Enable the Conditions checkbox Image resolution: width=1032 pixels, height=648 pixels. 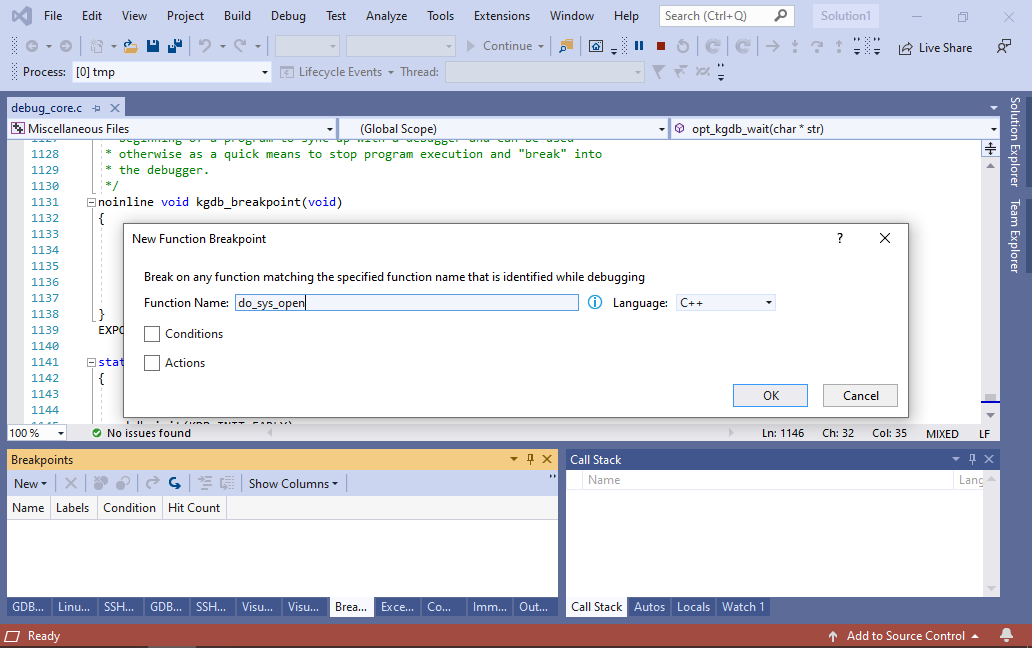tap(152, 334)
